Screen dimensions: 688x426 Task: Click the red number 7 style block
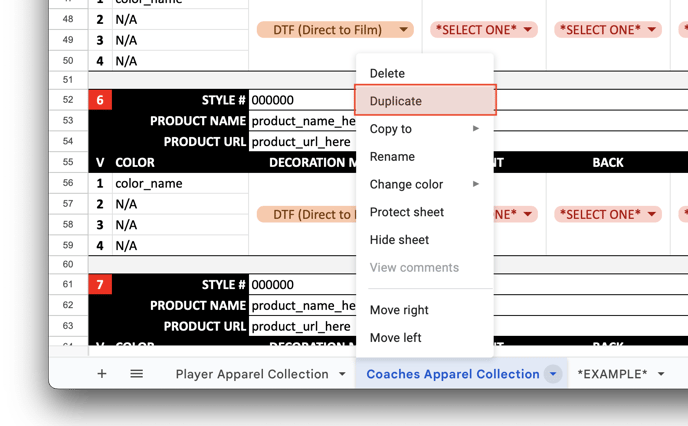pyautogui.click(x=100, y=285)
